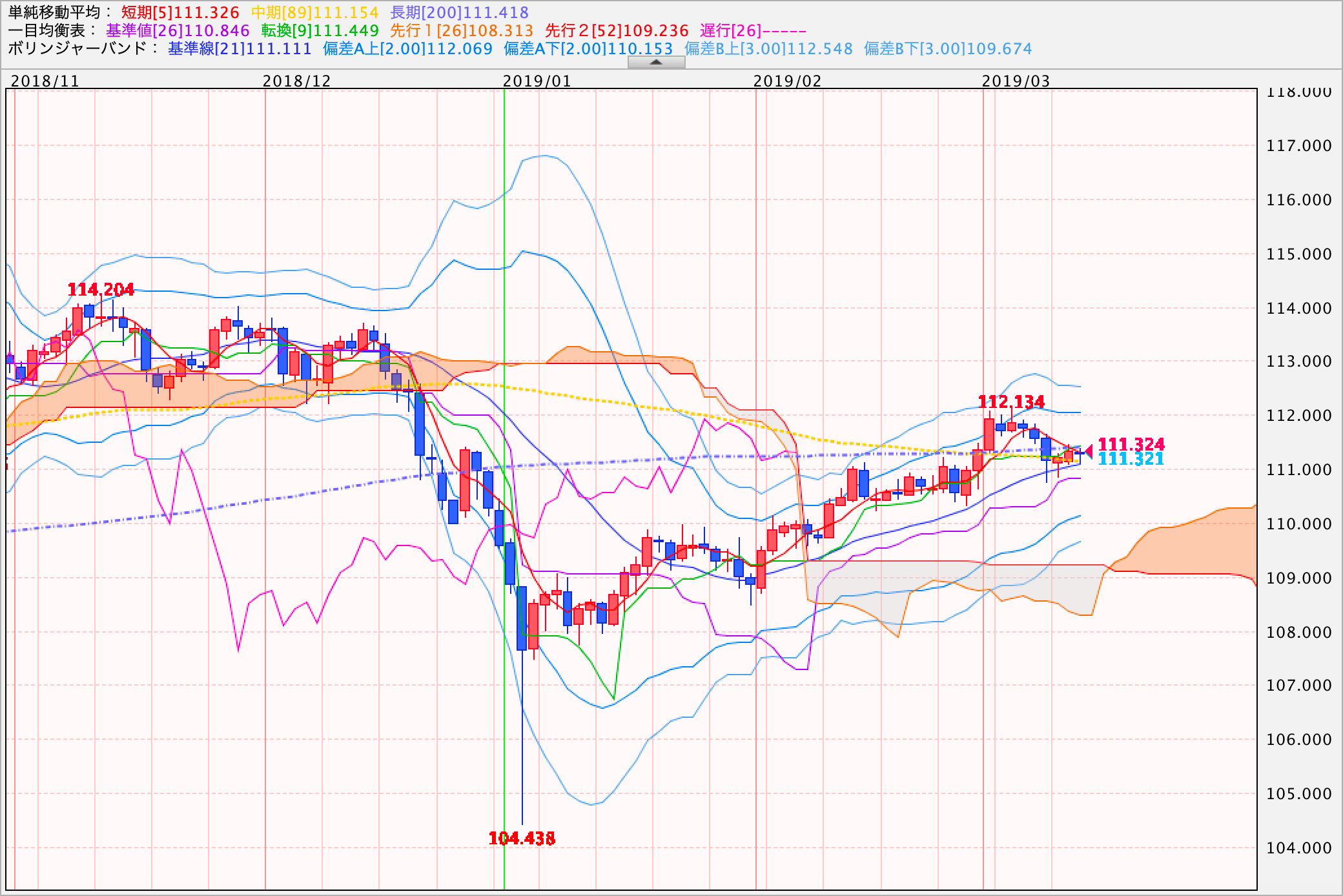Click the 110.000 price axis label
This screenshot has height=896, width=1343.
pyautogui.click(x=1299, y=524)
